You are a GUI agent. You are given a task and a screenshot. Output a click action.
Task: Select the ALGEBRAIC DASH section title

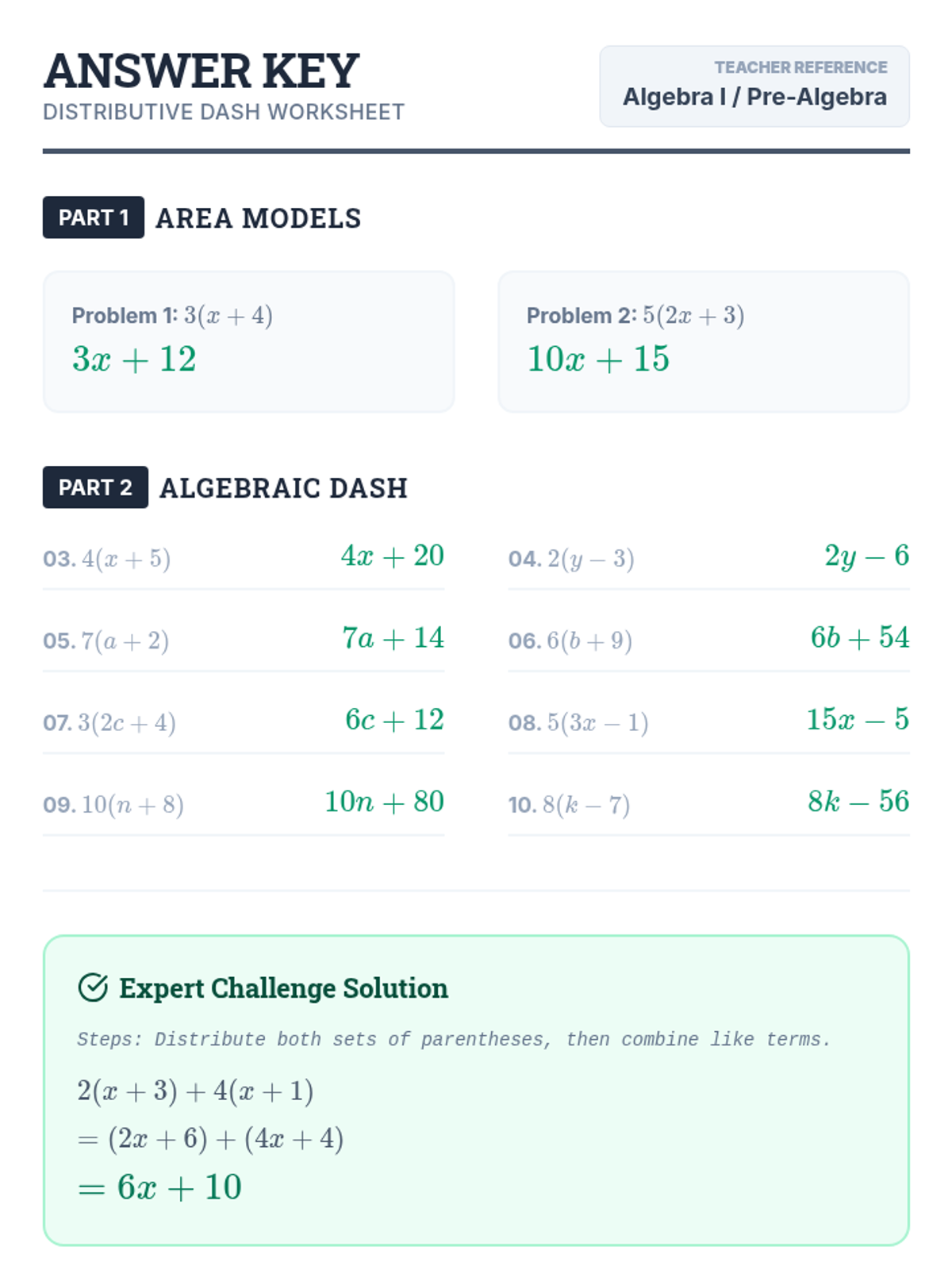point(284,488)
